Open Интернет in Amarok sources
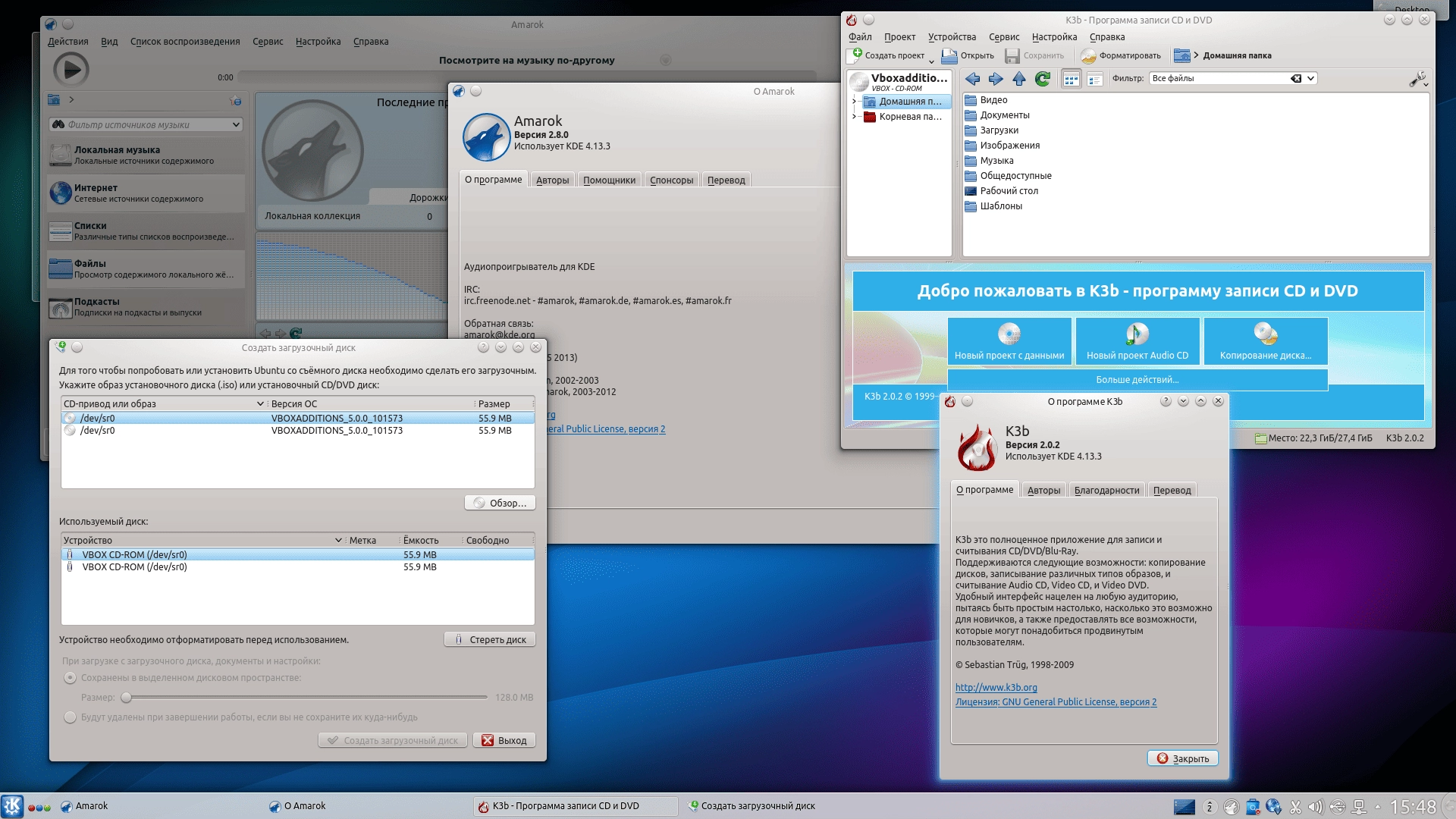The width and height of the screenshot is (1456, 819). (x=146, y=193)
